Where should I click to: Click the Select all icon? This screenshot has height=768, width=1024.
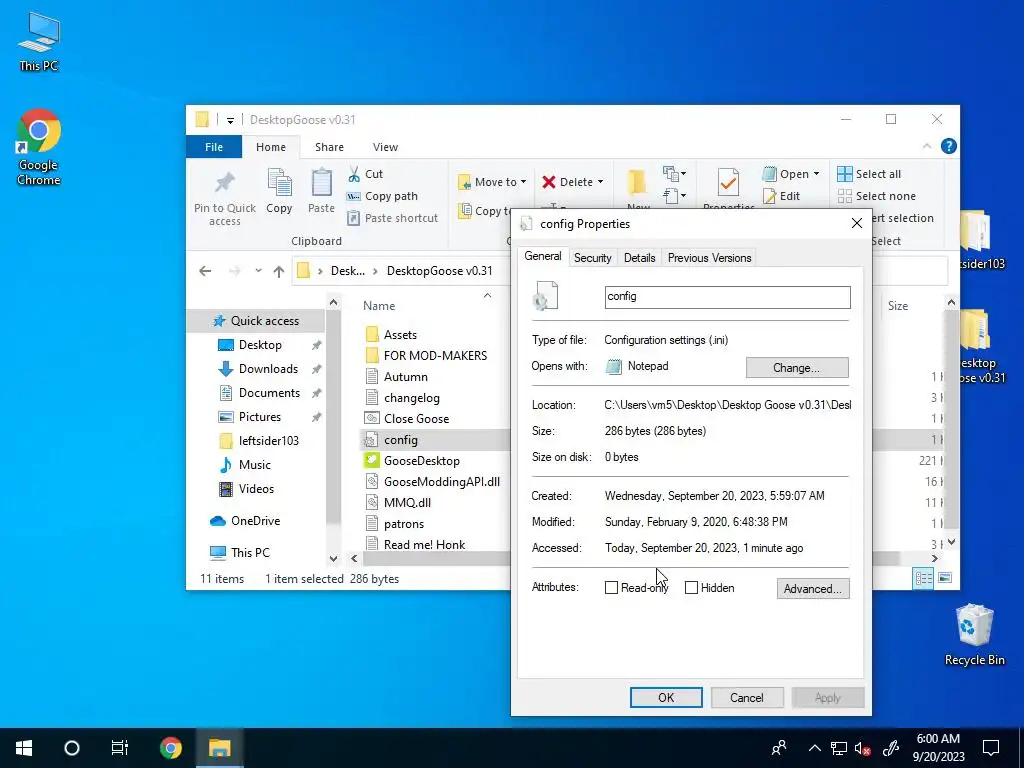pyautogui.click(x=844, y=174)
